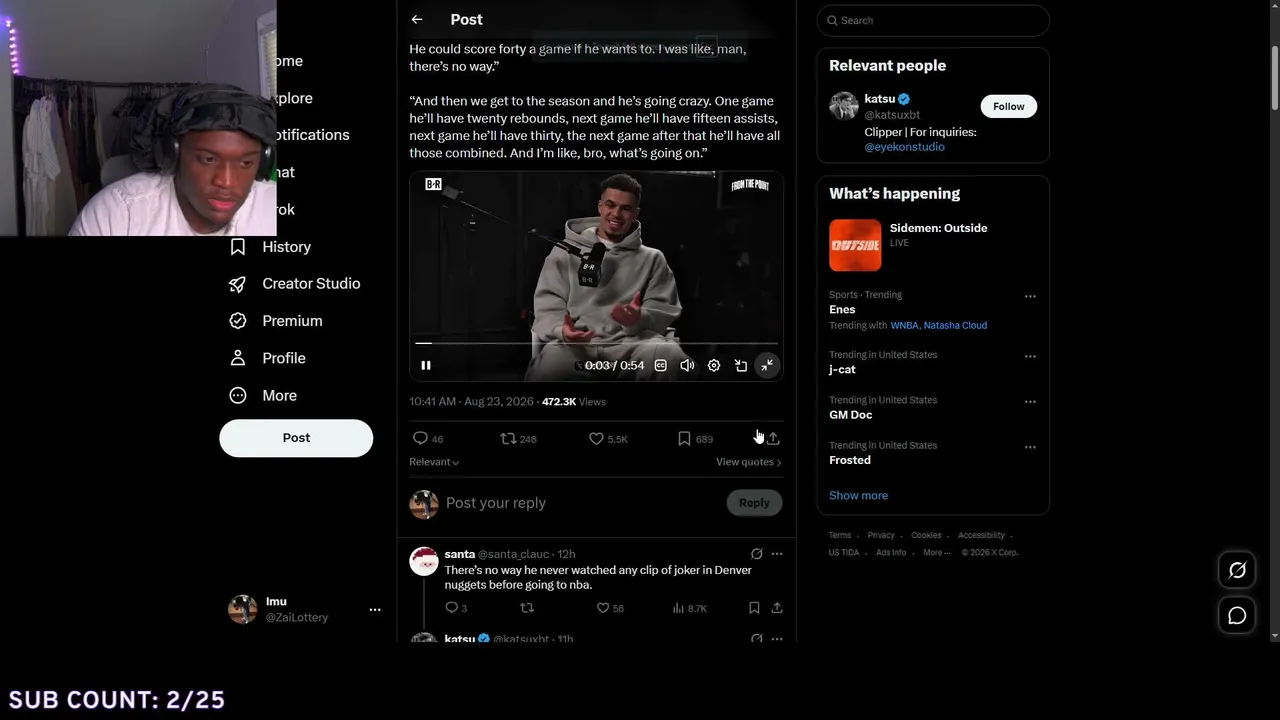Open the Cookies footer link
This screenshot has width=1280, height=720.
click(926, 536)
